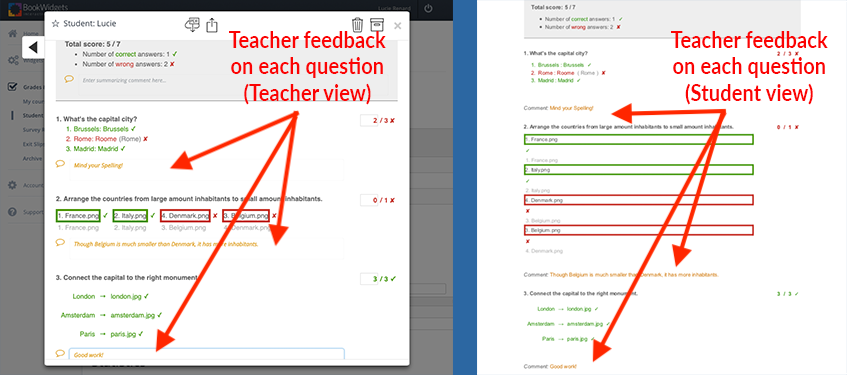Open the Widgets gears icon in the sidebar
847x375 pixels.
(x=13, y=60)
